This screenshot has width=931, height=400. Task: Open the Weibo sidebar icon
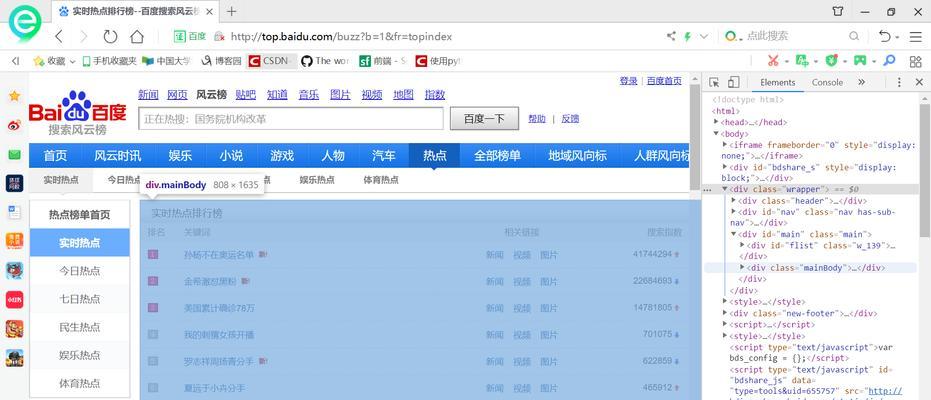click(x=14, y=125)
